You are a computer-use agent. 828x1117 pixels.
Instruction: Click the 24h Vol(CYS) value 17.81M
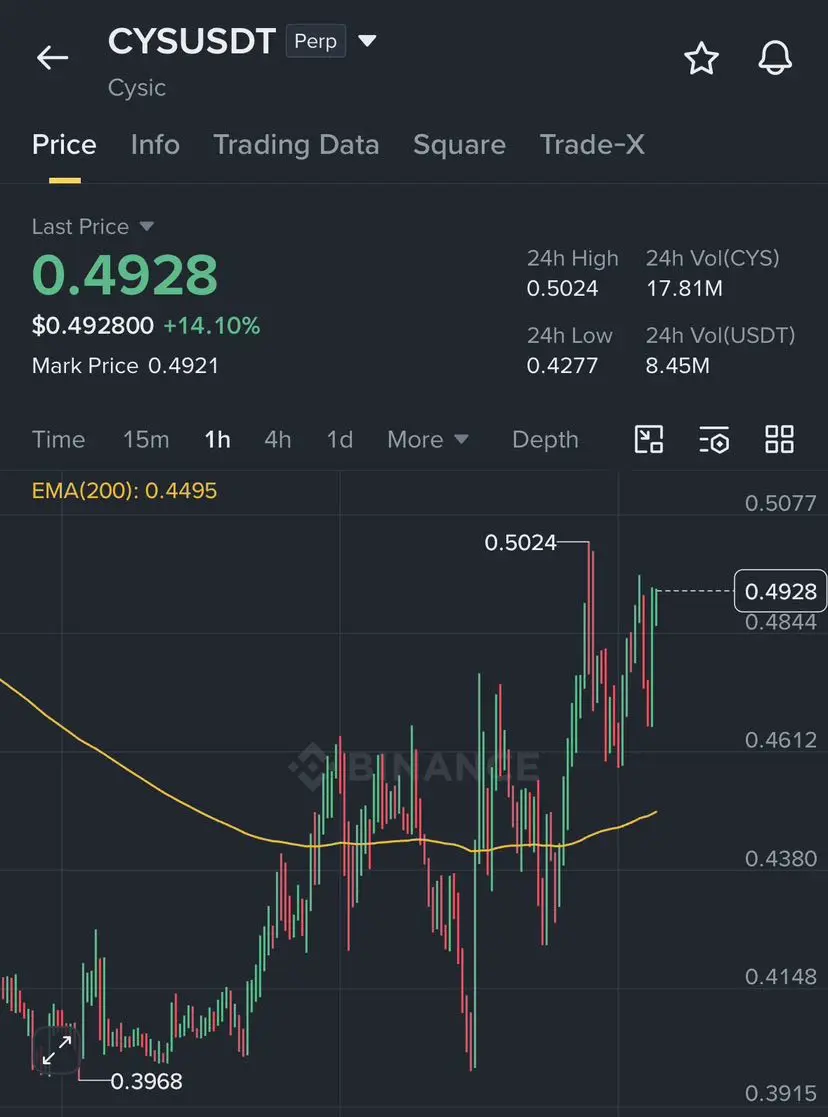click(x=684, y=289)
